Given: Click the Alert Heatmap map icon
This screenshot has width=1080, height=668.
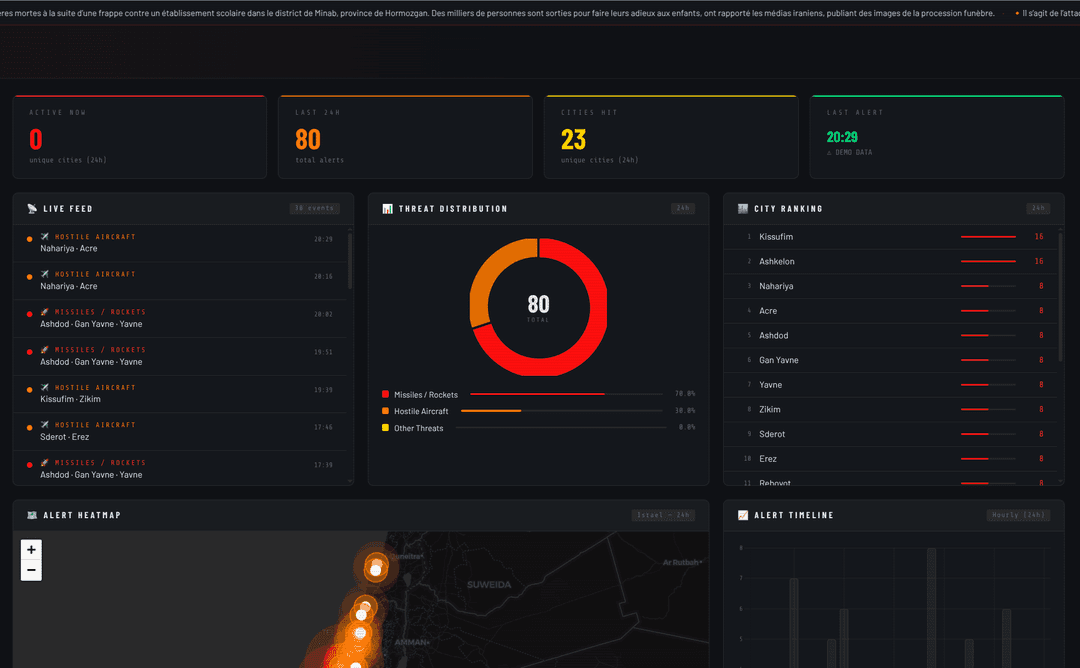Looking at the screenshot, I should (32, 515).
